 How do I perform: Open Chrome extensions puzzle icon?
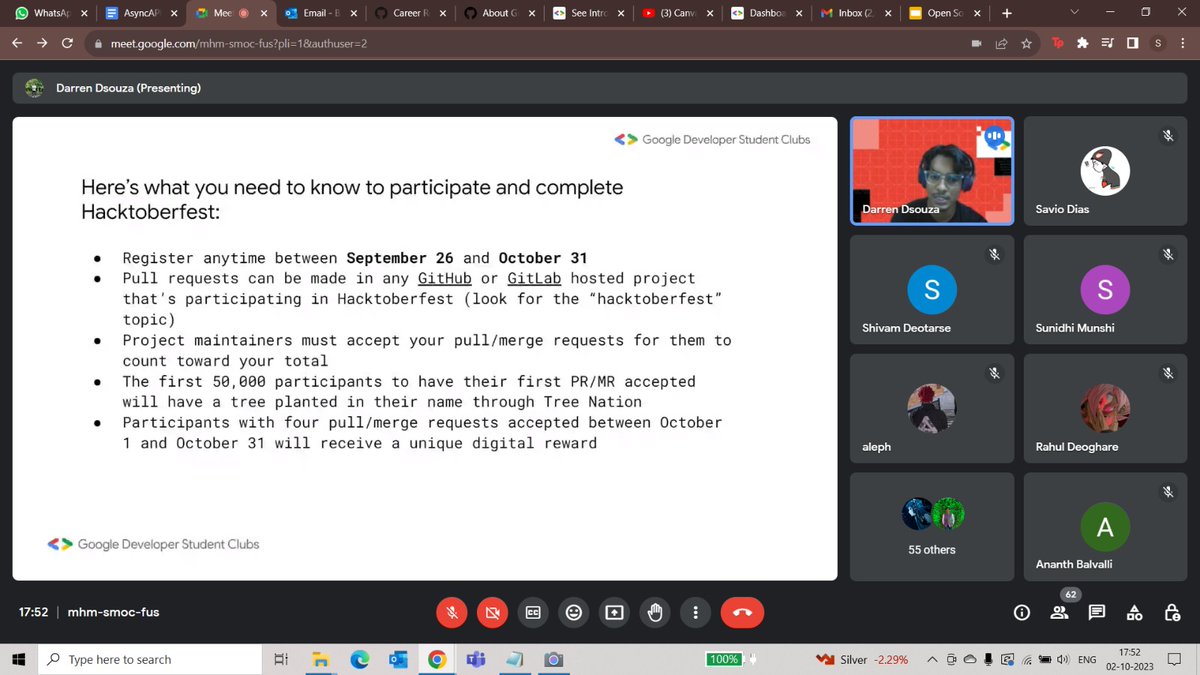point(1082,44)
